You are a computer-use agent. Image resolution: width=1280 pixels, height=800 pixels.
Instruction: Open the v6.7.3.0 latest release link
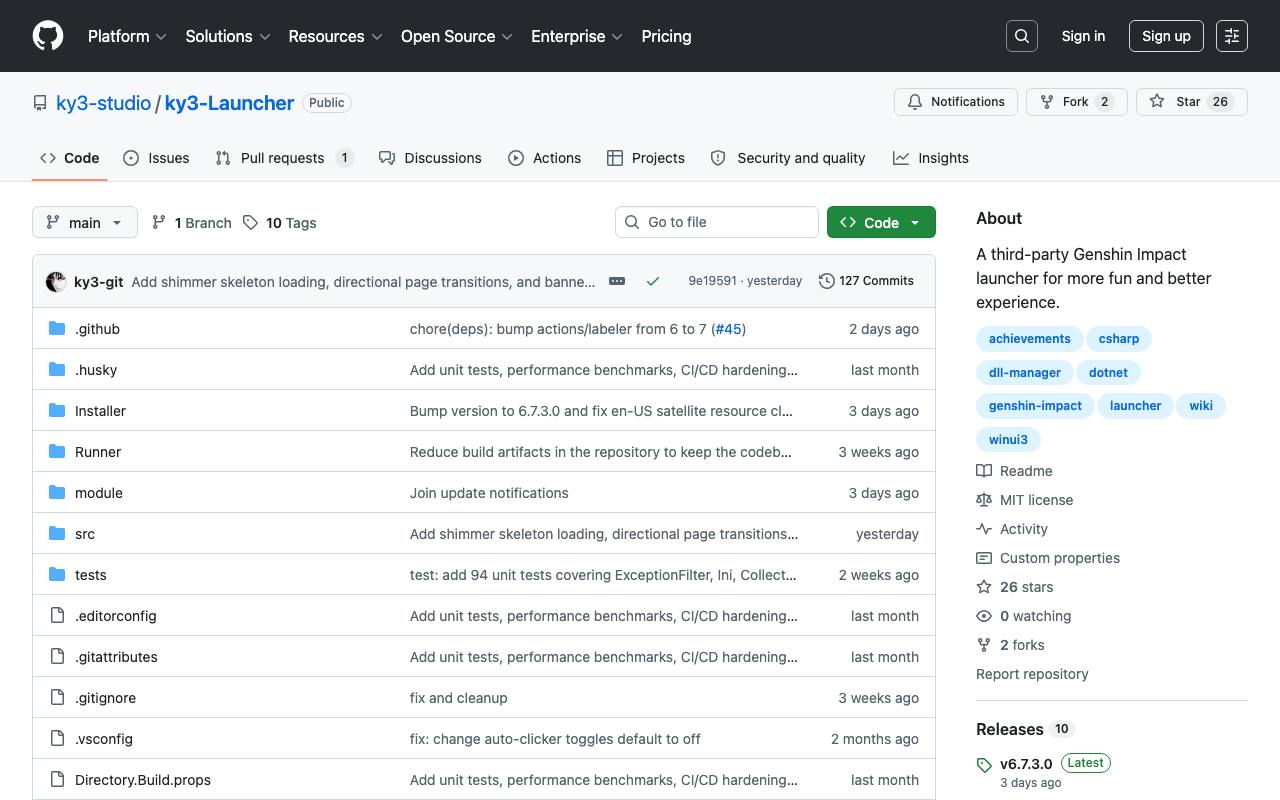tap(1026, 764)
